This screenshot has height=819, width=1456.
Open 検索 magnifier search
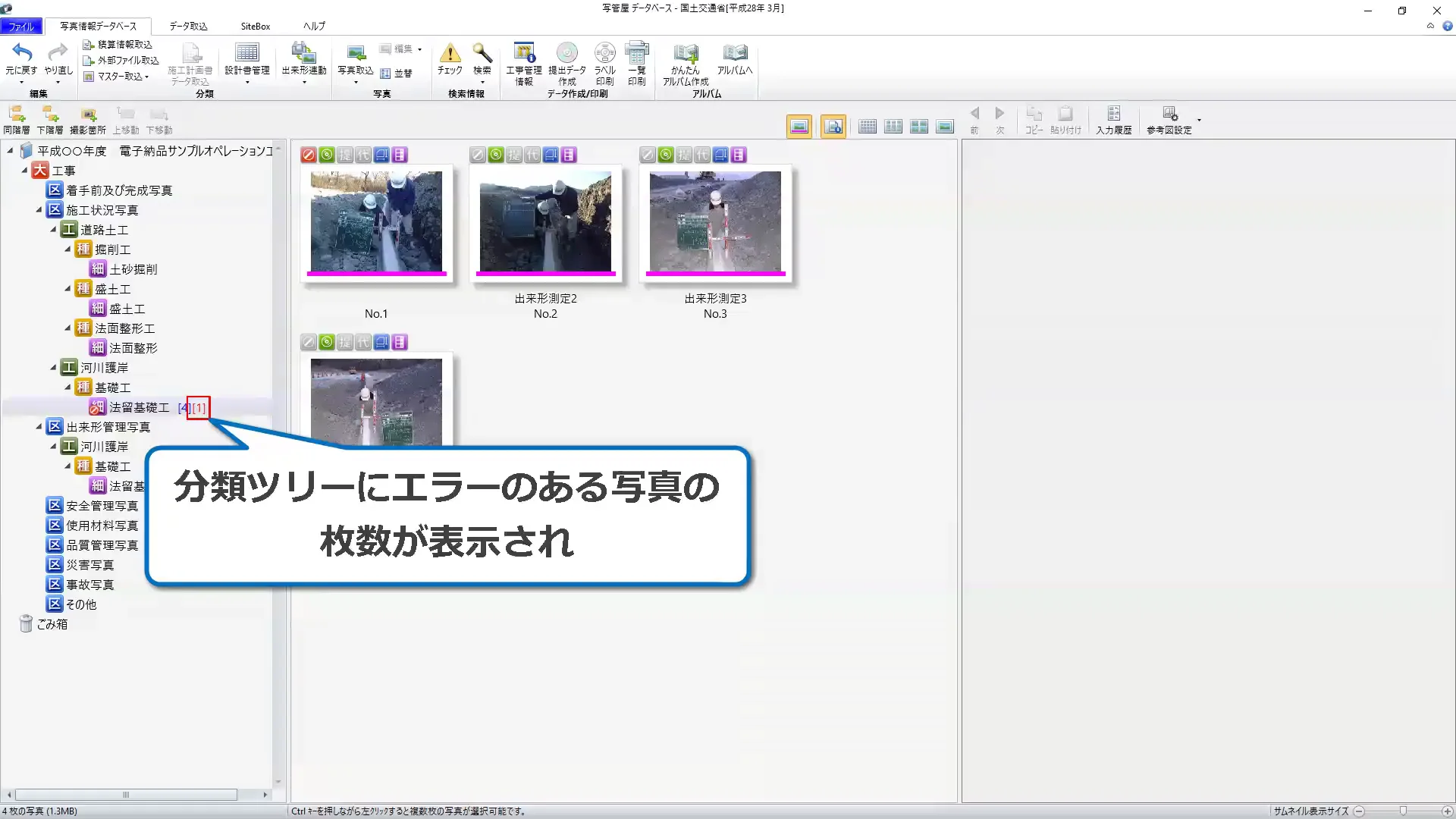tap(482, 61)
